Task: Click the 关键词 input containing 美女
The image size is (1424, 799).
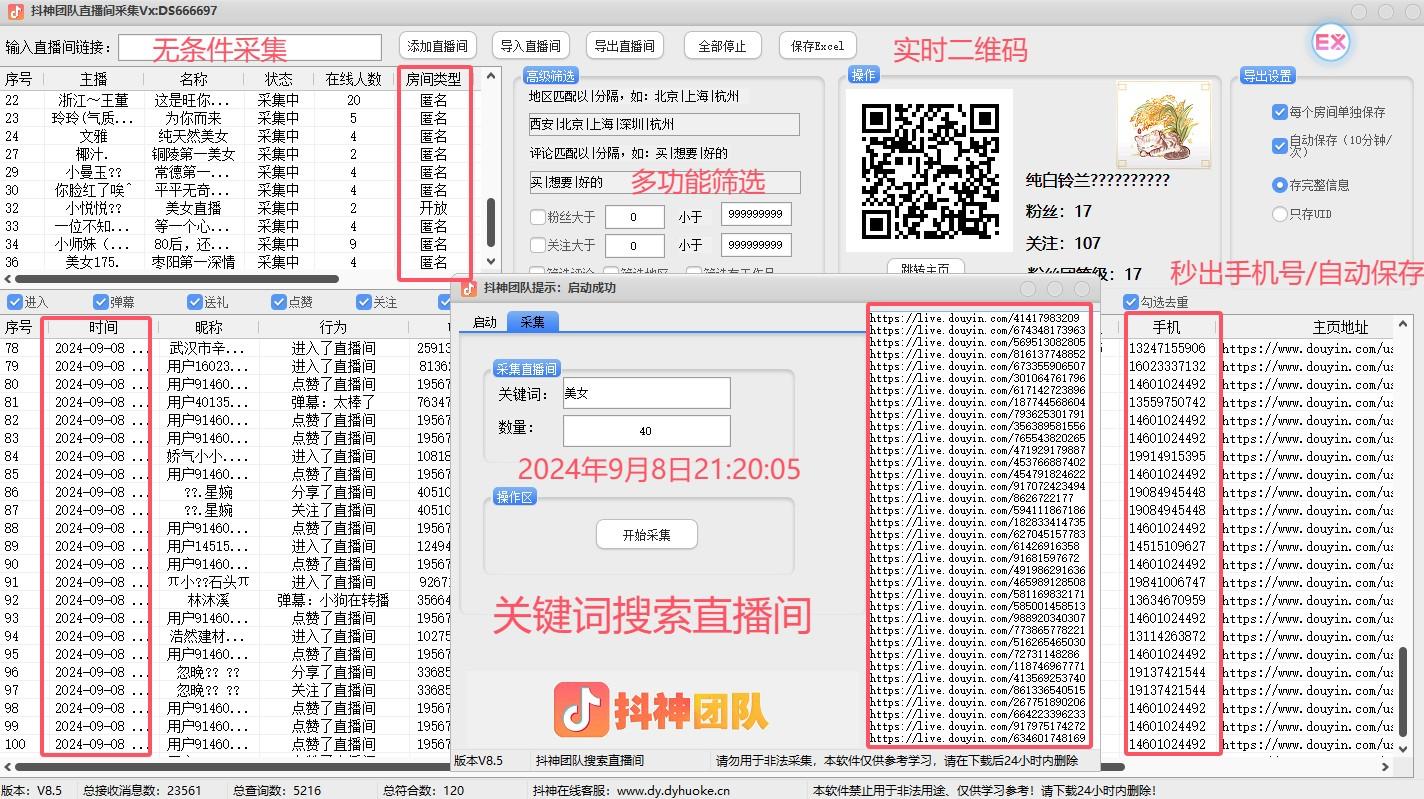Action: tap(645, 392)
